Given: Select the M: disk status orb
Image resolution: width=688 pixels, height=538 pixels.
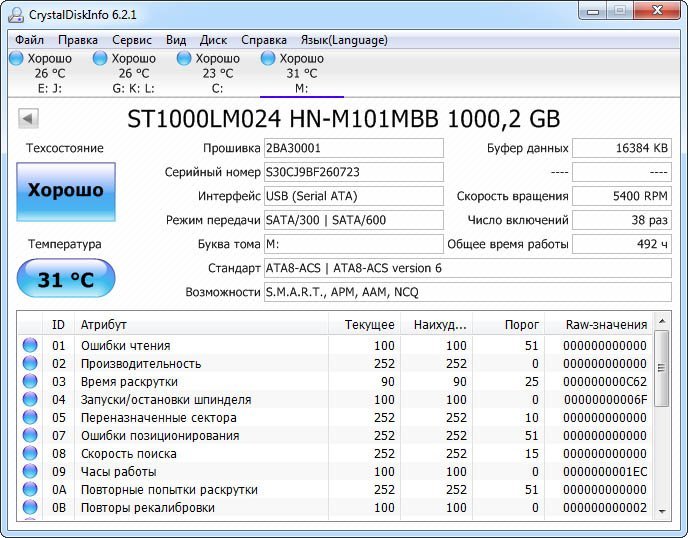Looking at the screenshot, I should point(268,59).
